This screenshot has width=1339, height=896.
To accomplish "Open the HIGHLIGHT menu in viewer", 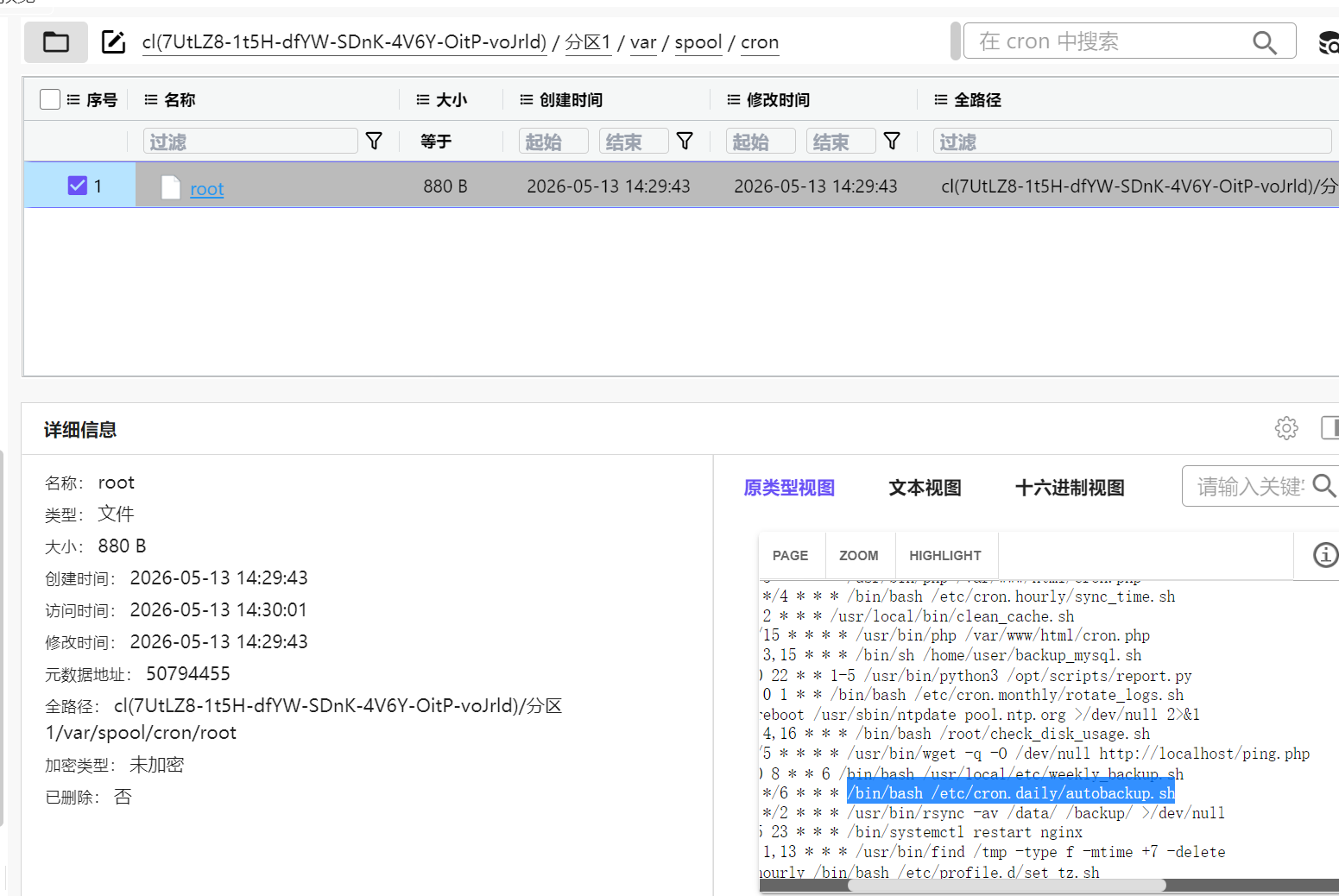I will click(945, 555).
